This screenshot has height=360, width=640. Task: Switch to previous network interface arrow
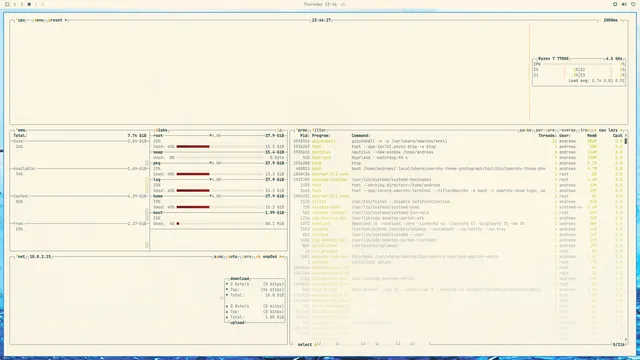258,257
